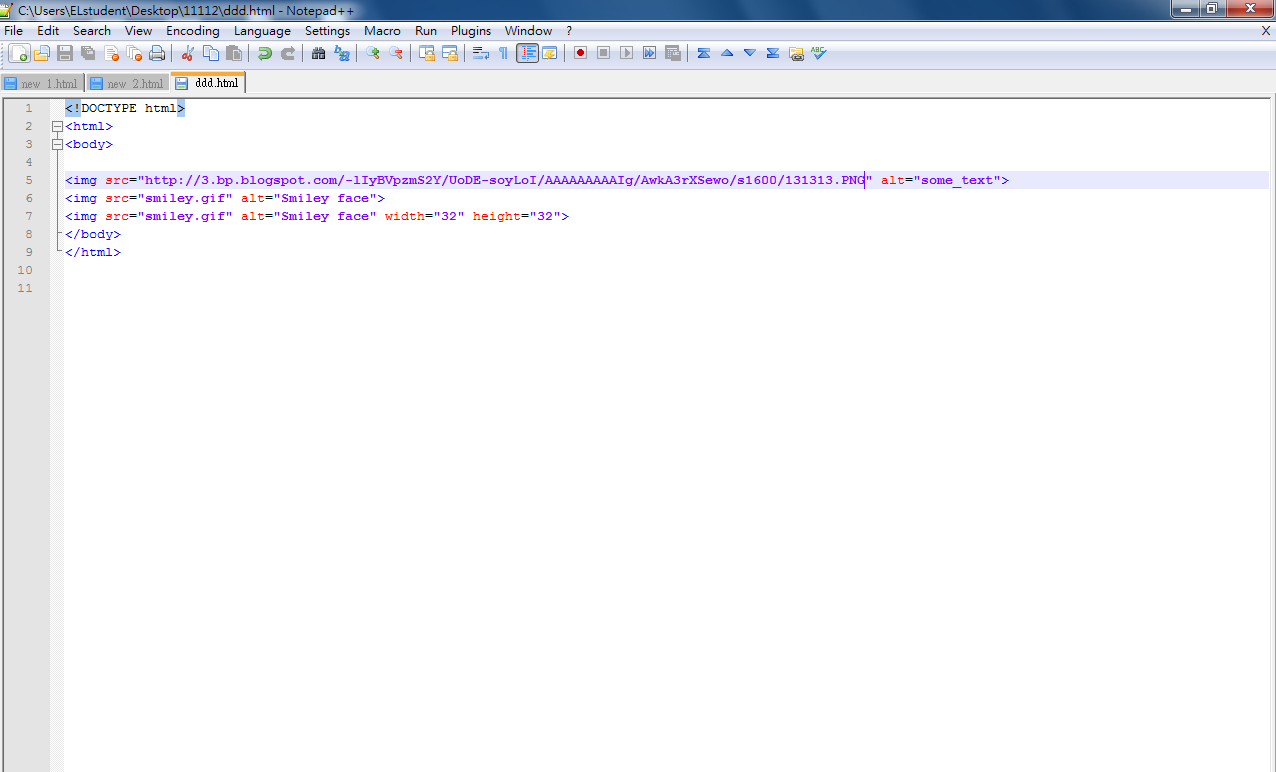Switch to the new 1.html tab
This screenshot has width=1276, height=772.
tap(42, 83)
